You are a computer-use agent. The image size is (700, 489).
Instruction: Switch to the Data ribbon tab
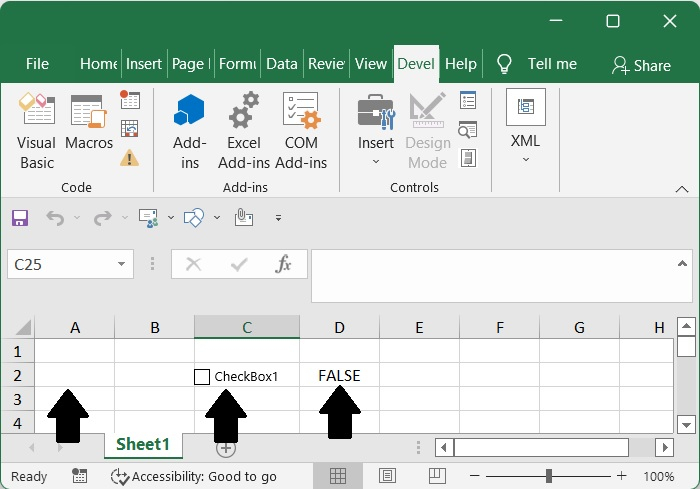tap(282, 64)
